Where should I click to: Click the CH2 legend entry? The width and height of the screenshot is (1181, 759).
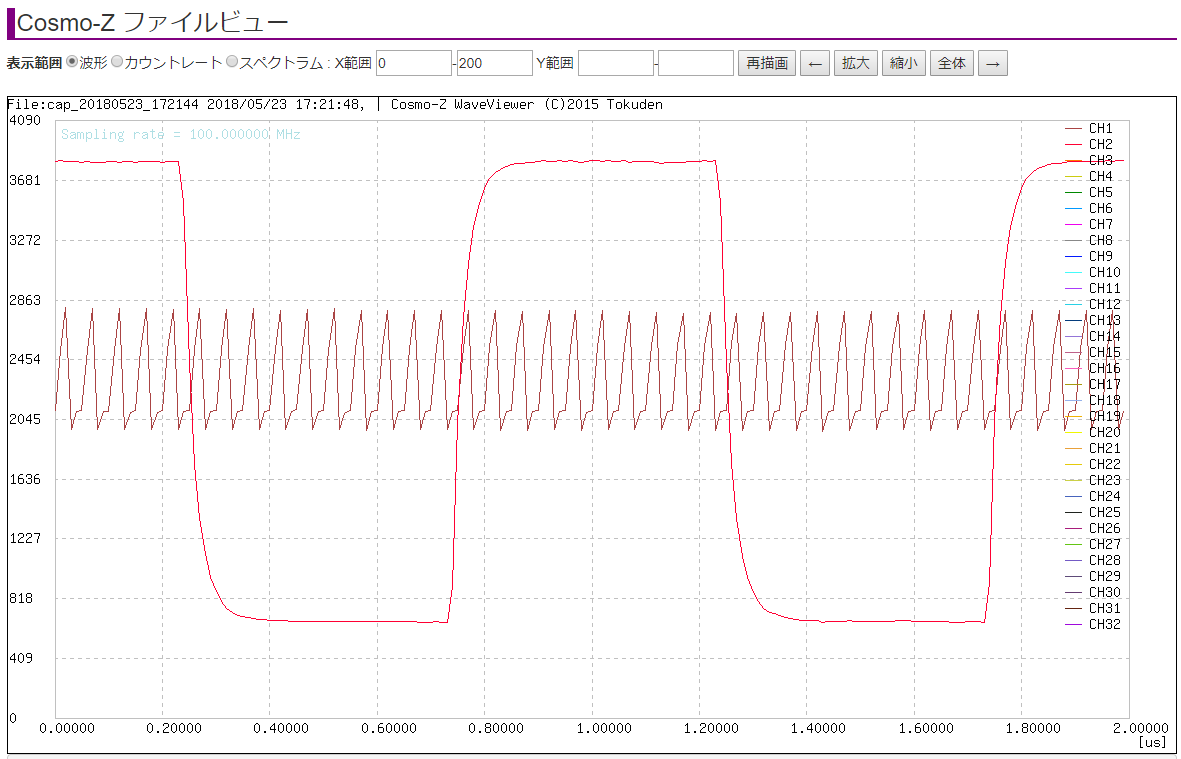click(1100, 144)
